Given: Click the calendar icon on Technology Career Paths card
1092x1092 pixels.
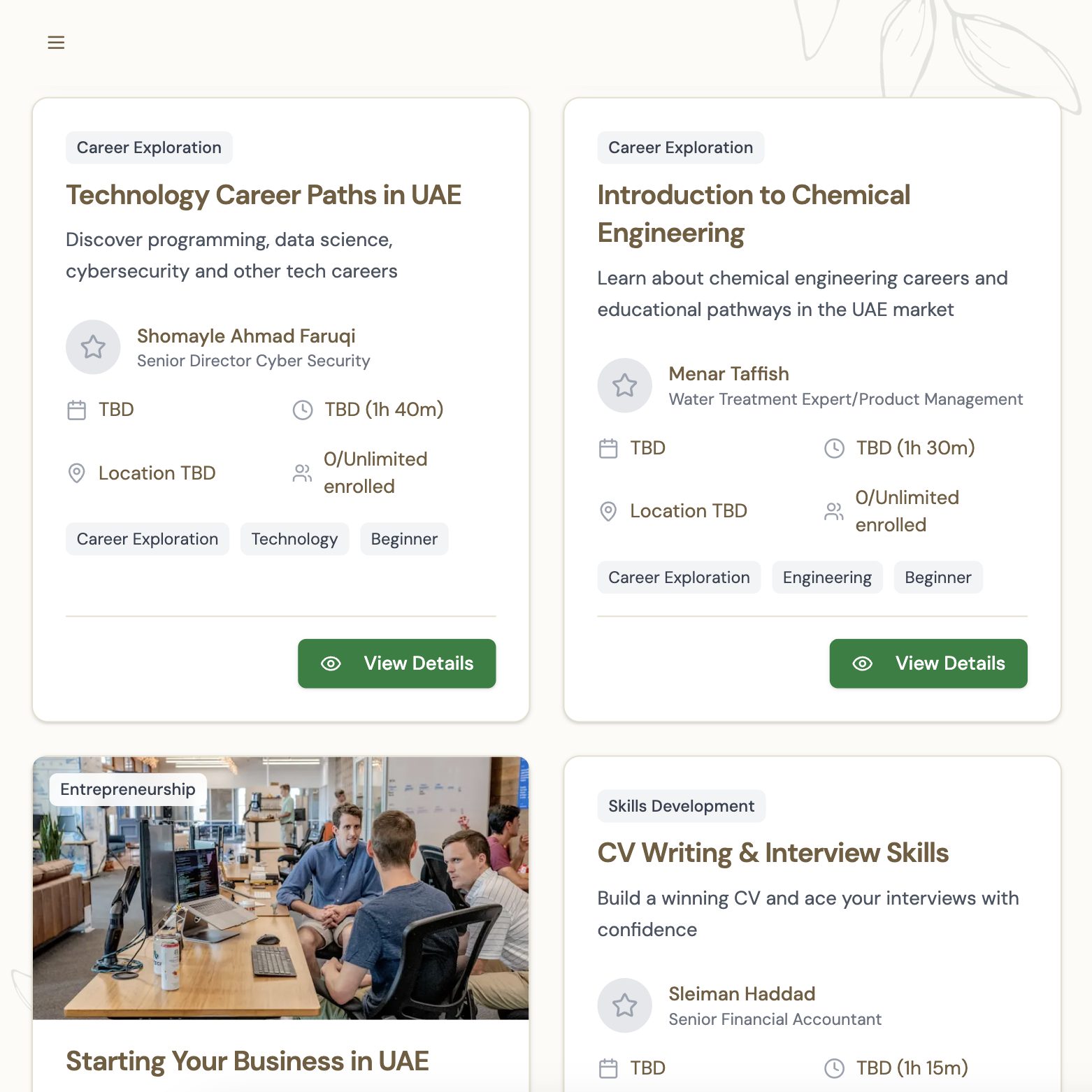Looking at the screenshot, I should coord(77,410).
